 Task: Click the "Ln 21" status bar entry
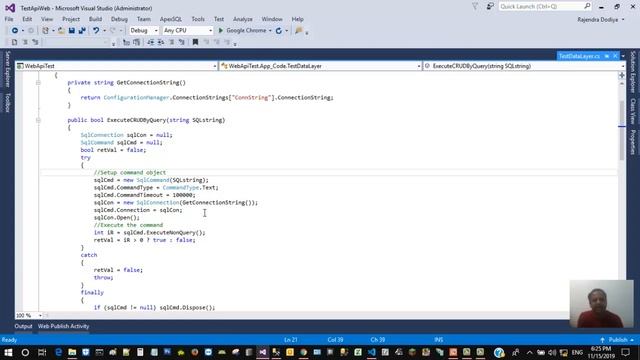(x=291, y=340)
